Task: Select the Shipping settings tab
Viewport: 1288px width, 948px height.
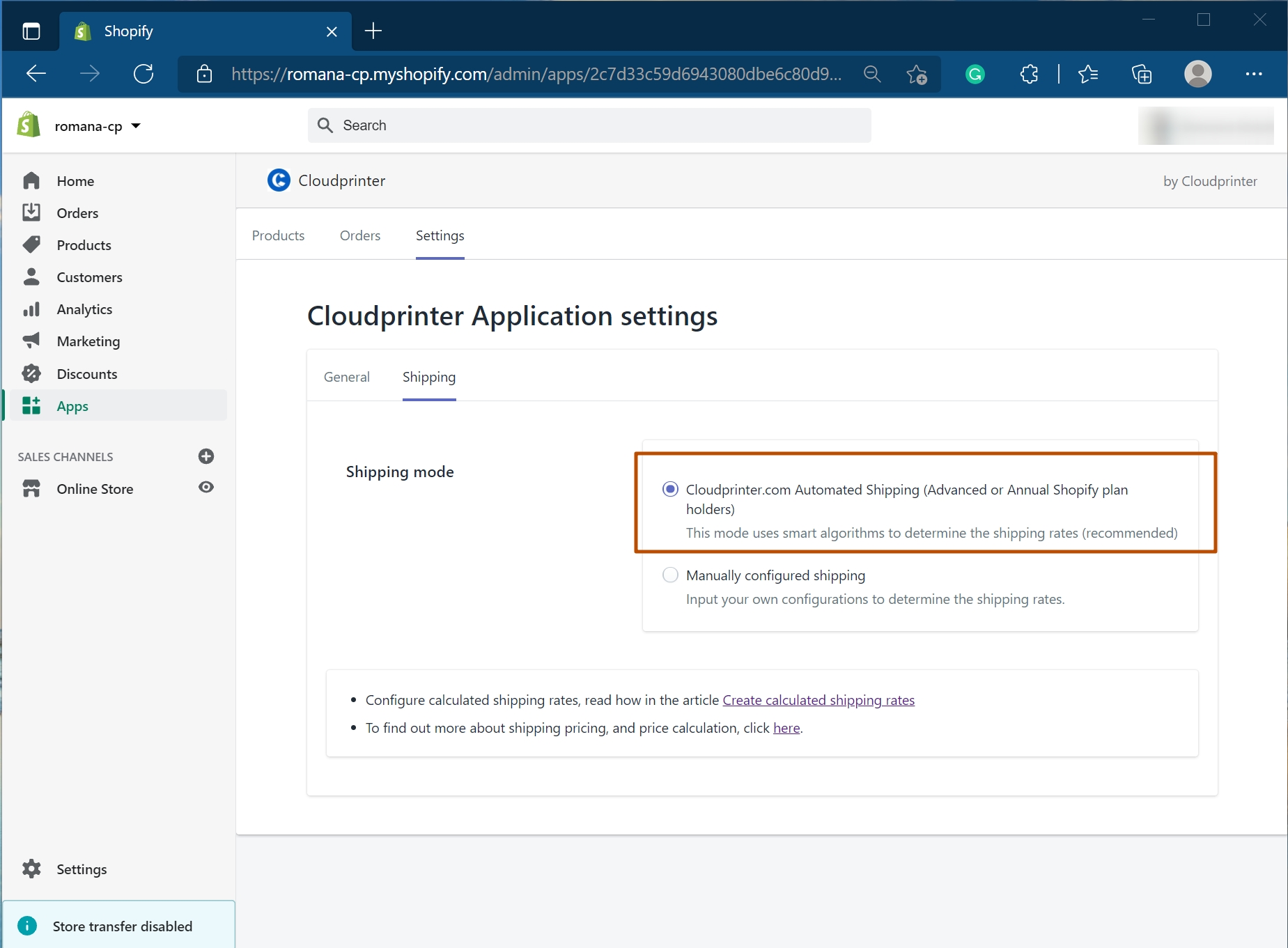Action: click(429, 377)
